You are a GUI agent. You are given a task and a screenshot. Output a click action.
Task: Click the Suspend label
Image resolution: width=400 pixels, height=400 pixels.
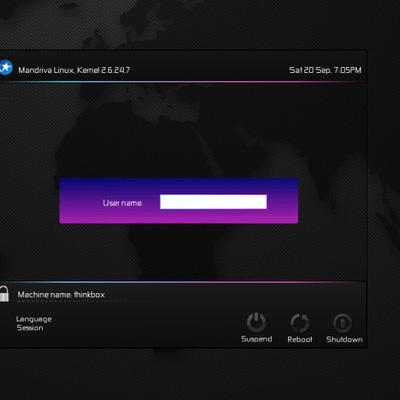point(257,339)
